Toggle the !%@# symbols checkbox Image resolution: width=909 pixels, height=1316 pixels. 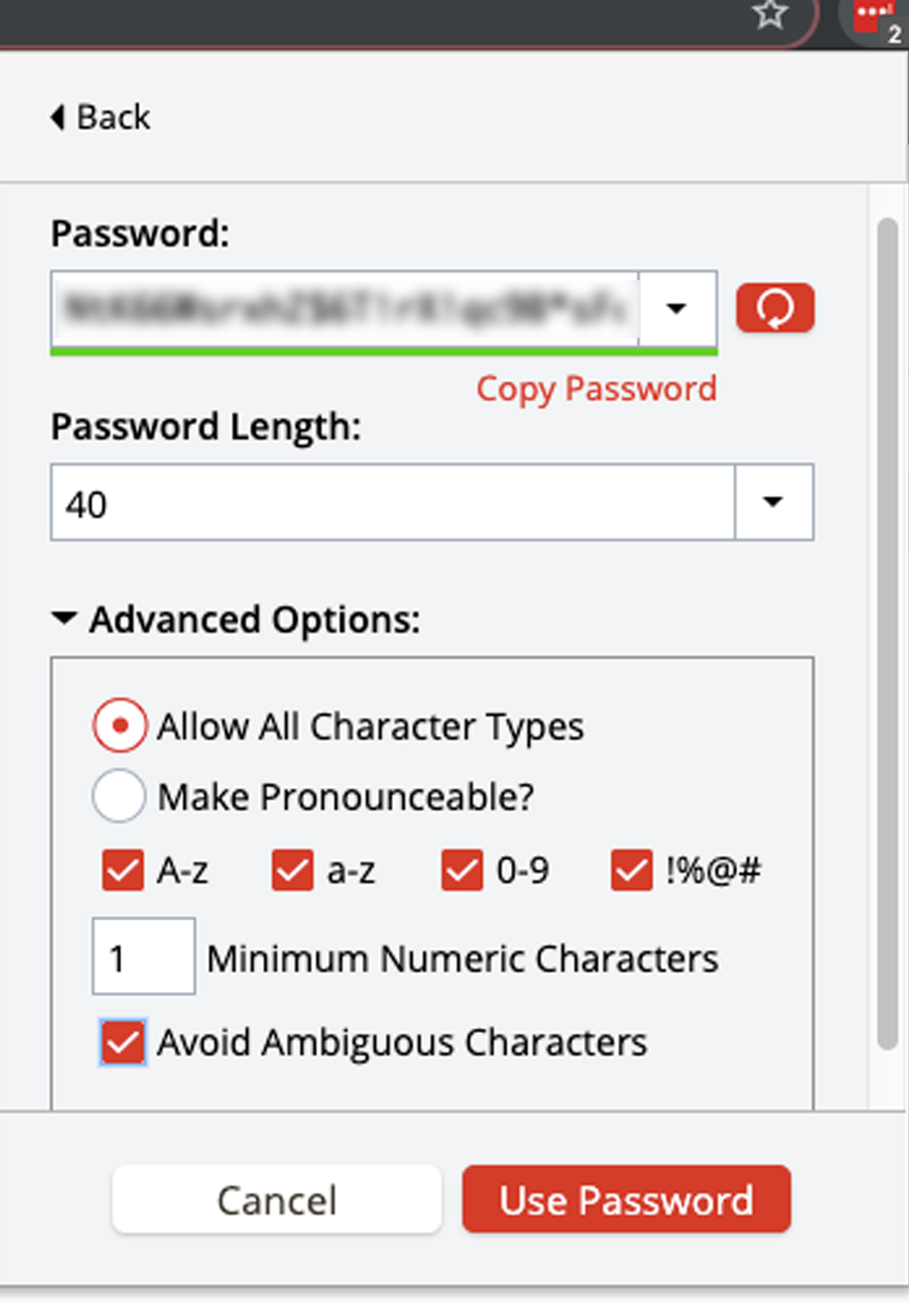point(631,870)
